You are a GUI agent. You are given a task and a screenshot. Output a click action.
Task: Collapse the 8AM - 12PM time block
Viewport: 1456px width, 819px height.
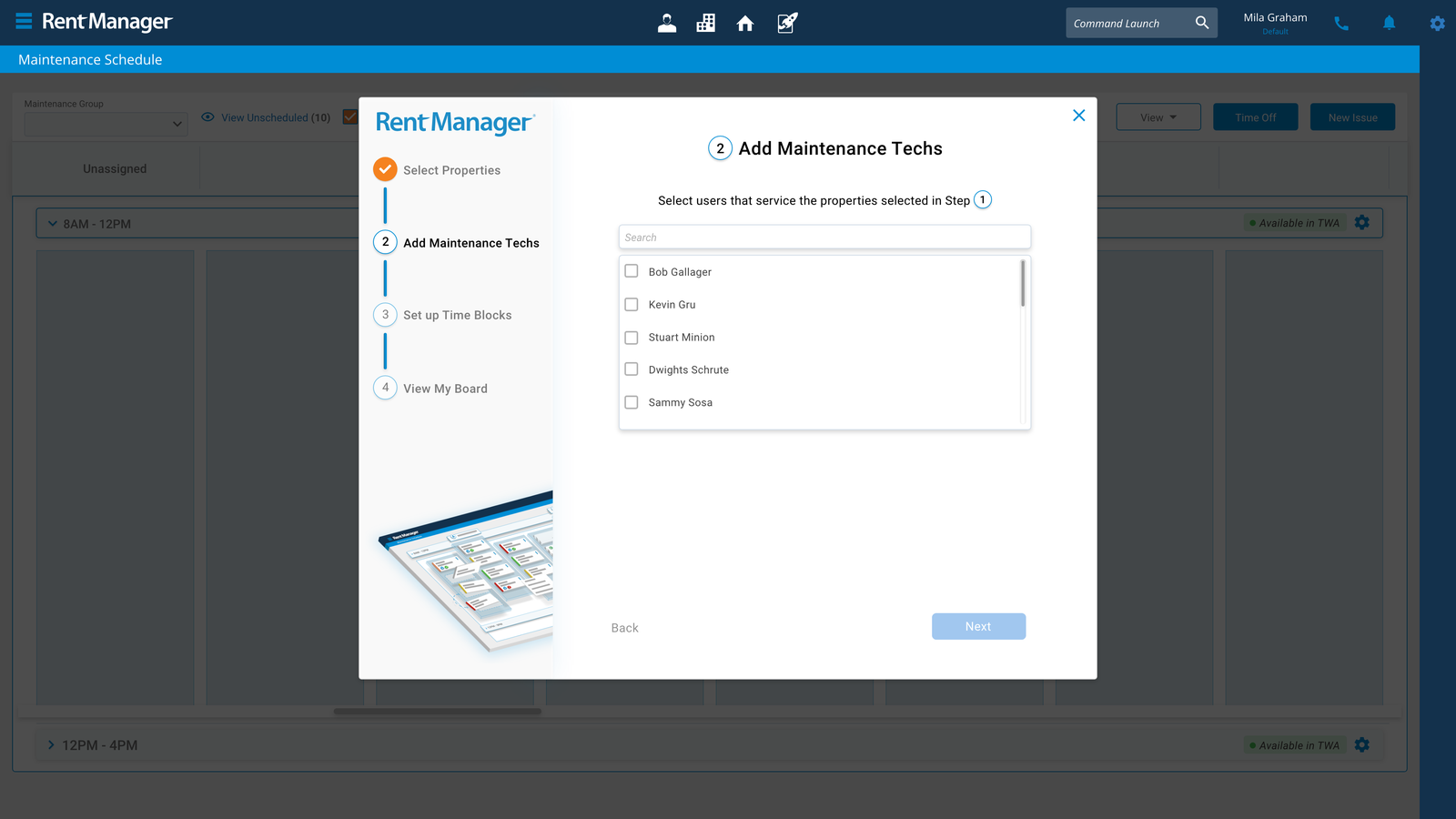coord(53,224)
